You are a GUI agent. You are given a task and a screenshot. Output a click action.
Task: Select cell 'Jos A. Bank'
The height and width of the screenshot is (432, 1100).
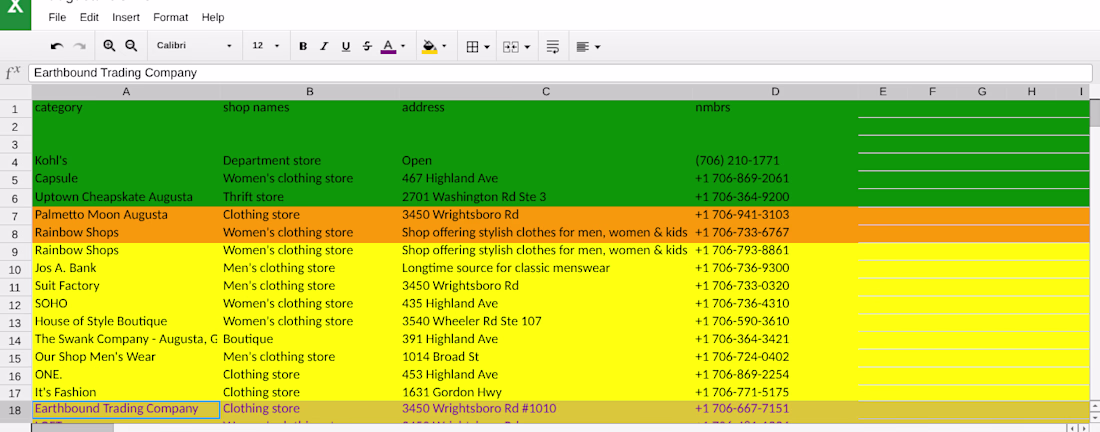[126, 268]
